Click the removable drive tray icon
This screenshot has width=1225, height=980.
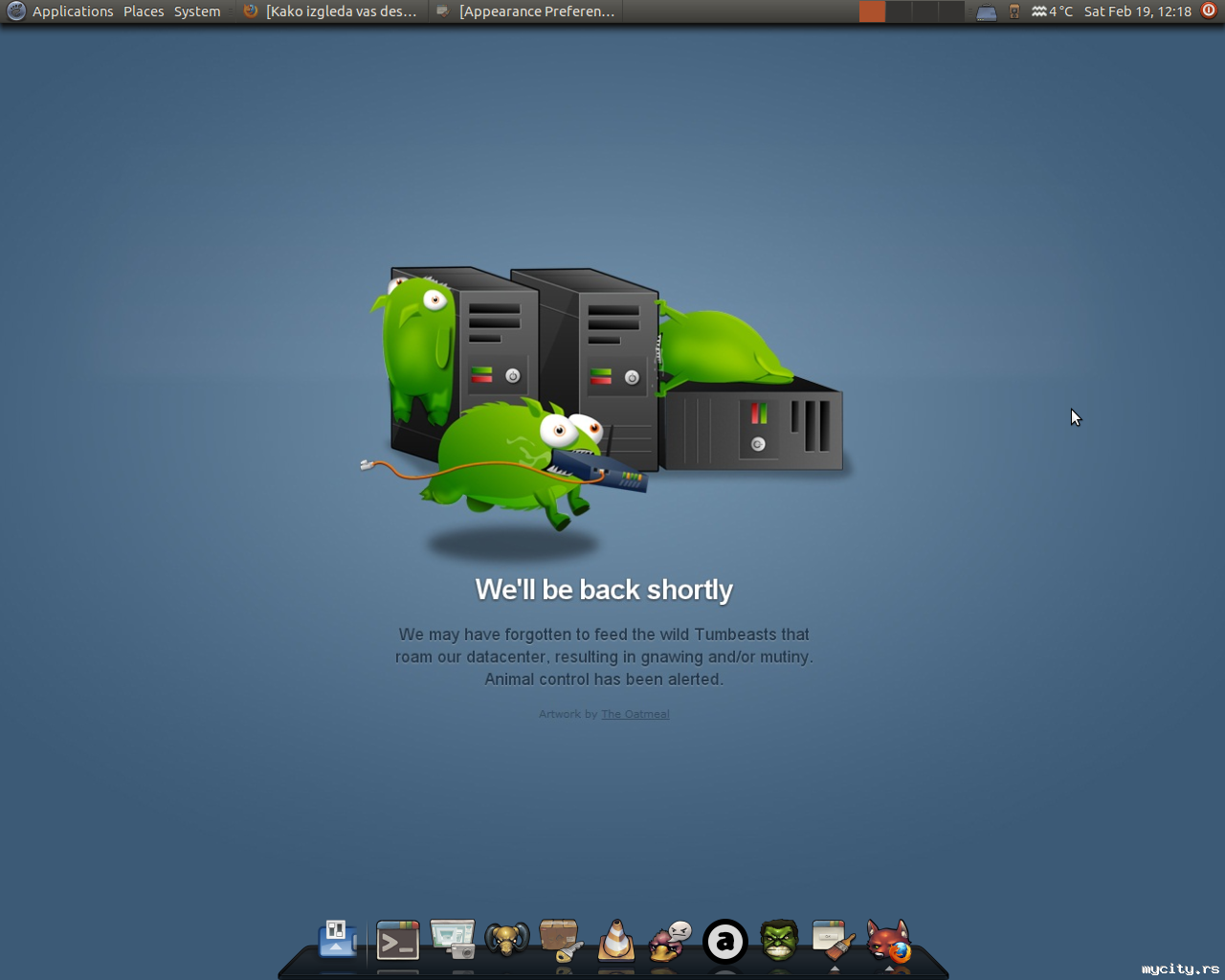click(x=987, y=12)
